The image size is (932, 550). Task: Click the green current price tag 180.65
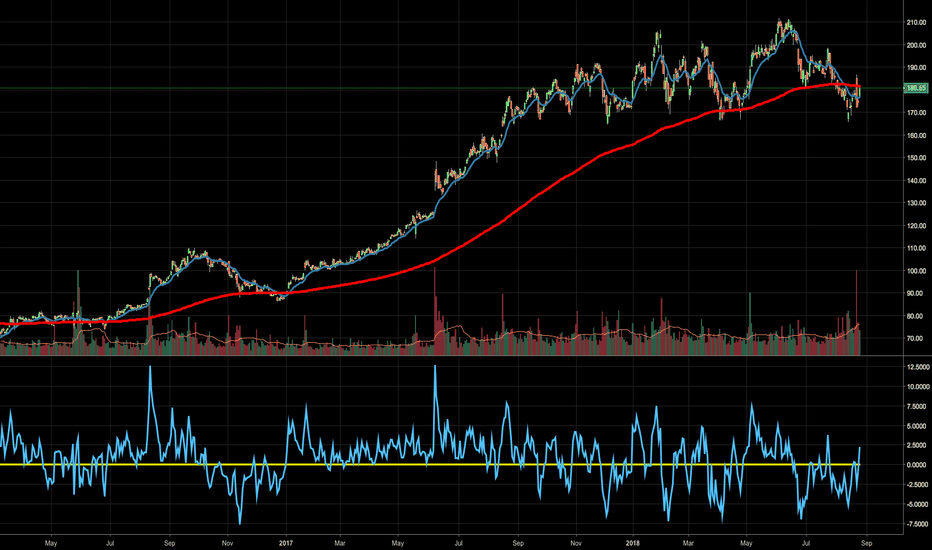click(x=915, y=88)
